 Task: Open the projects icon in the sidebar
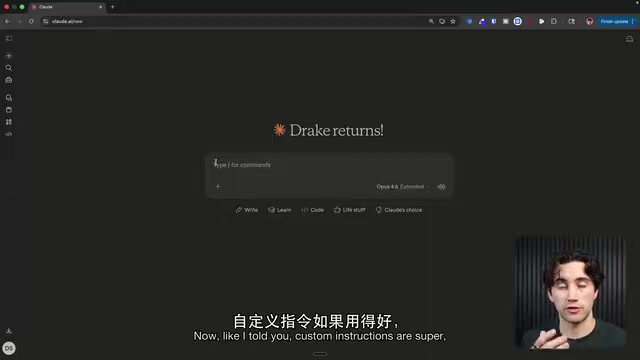click(9, 110)
